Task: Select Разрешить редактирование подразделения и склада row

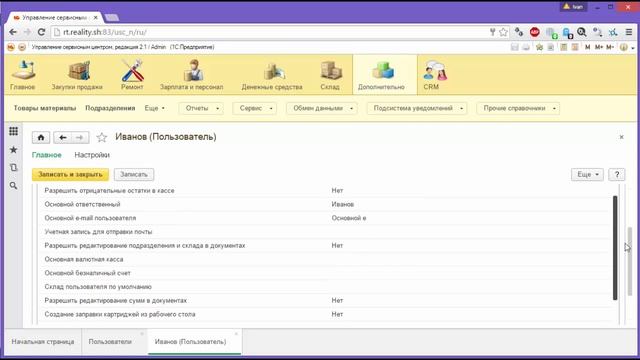Action: (x=328, y=245)
